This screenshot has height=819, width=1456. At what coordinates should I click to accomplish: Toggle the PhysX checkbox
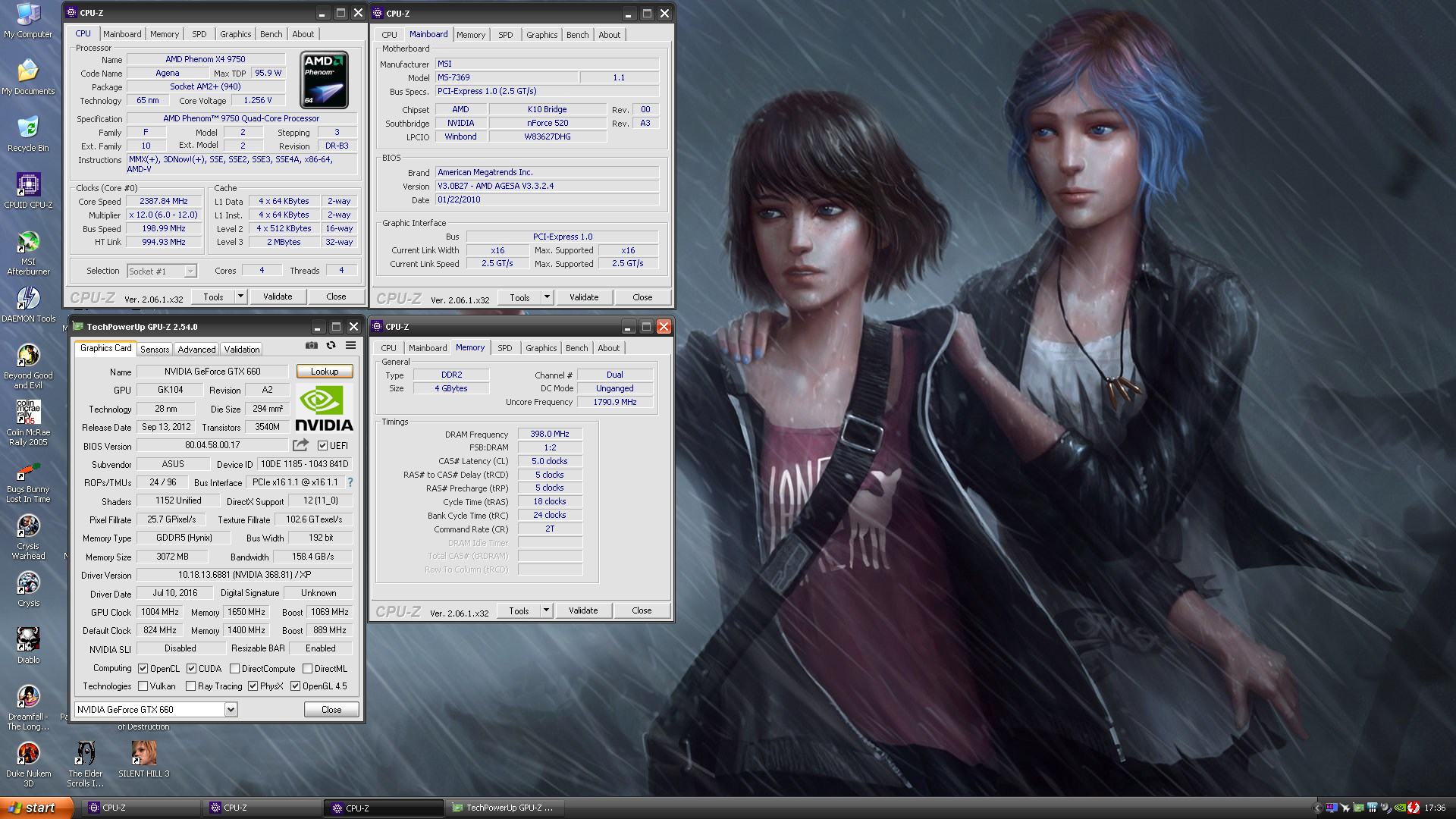[253, 686]
